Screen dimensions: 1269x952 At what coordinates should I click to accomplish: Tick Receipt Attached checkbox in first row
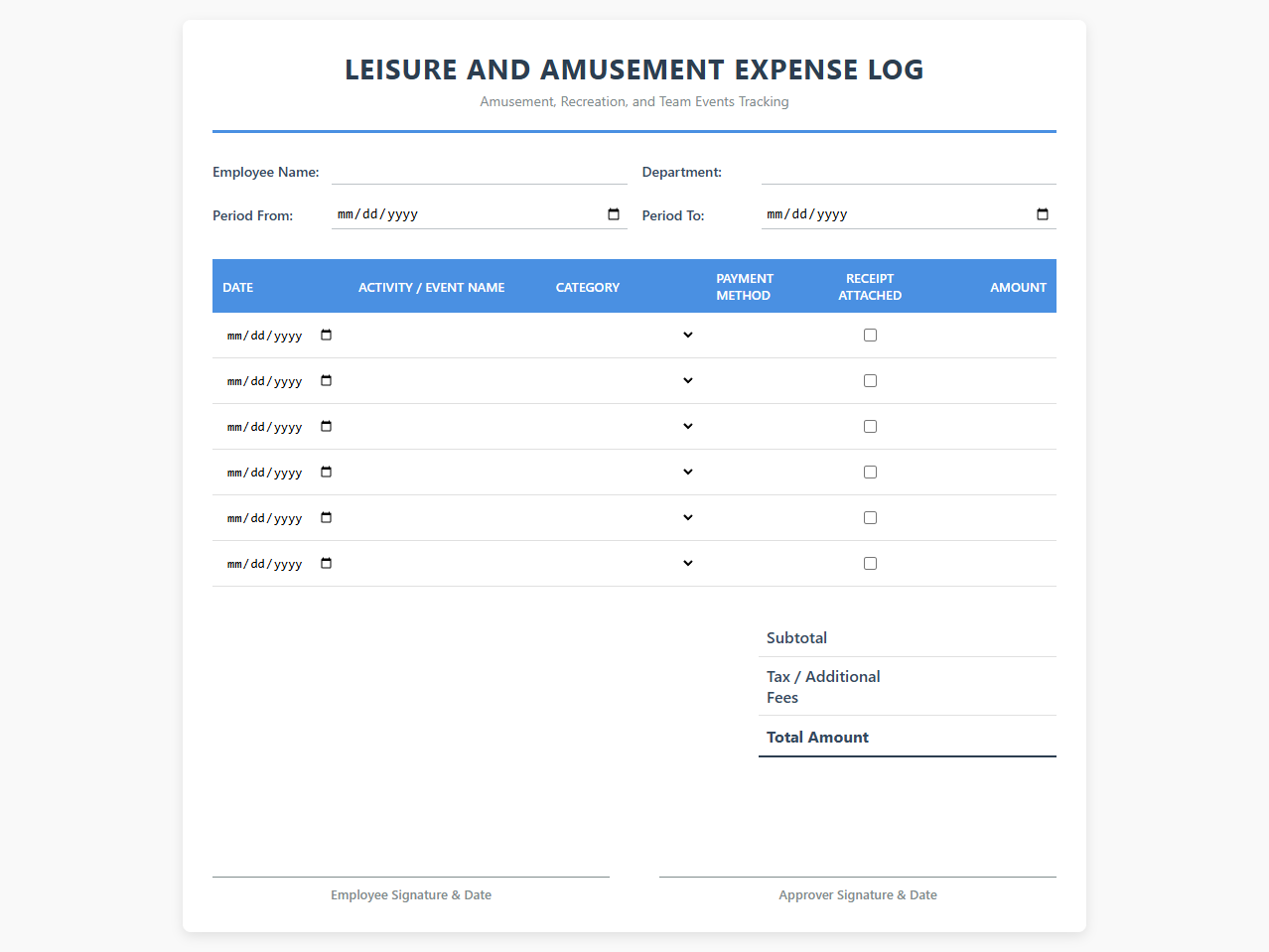pyautogui.click(x=870, y=336)
